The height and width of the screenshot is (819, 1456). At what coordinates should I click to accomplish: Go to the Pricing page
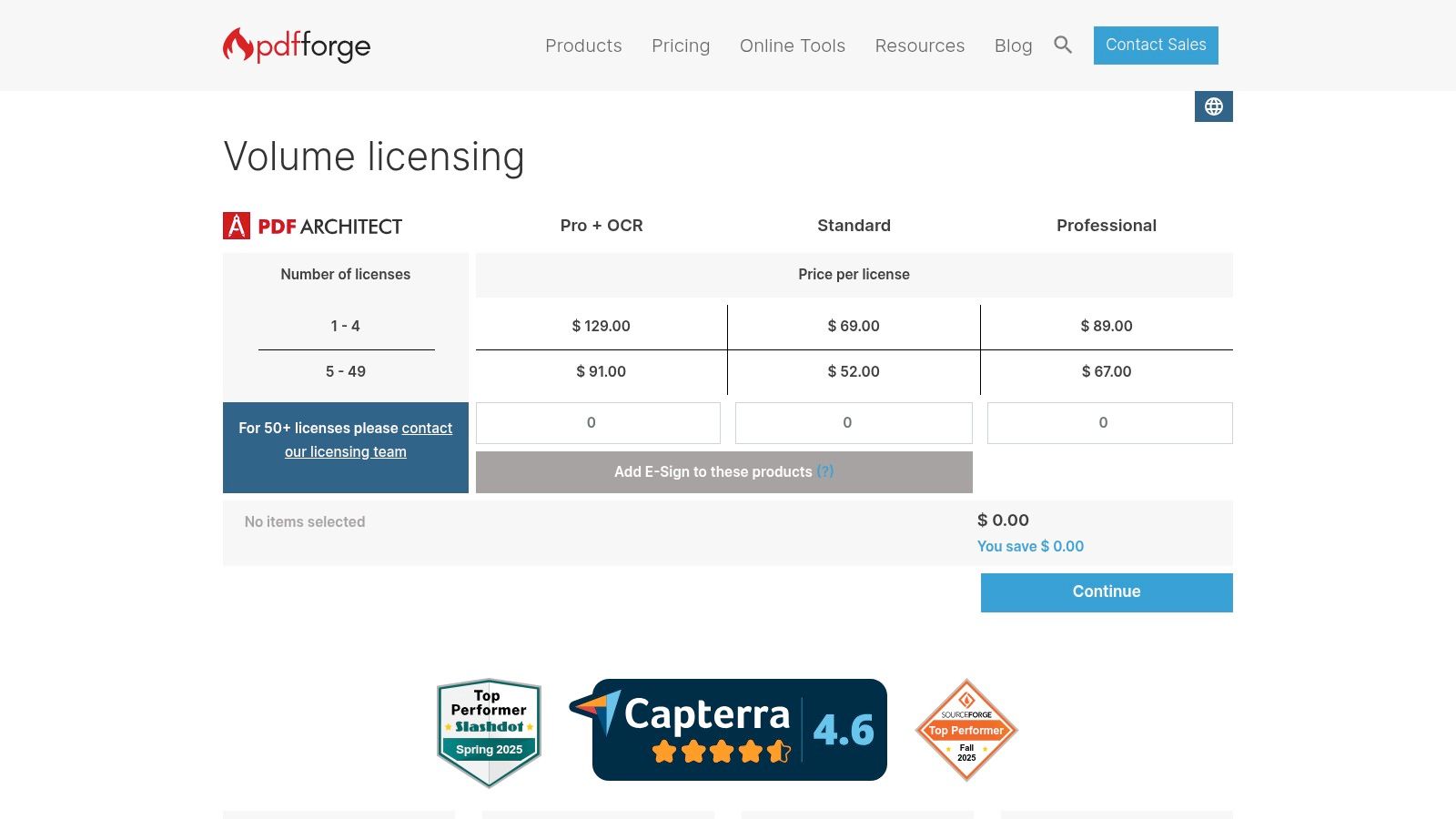click(x=681, y=45)
